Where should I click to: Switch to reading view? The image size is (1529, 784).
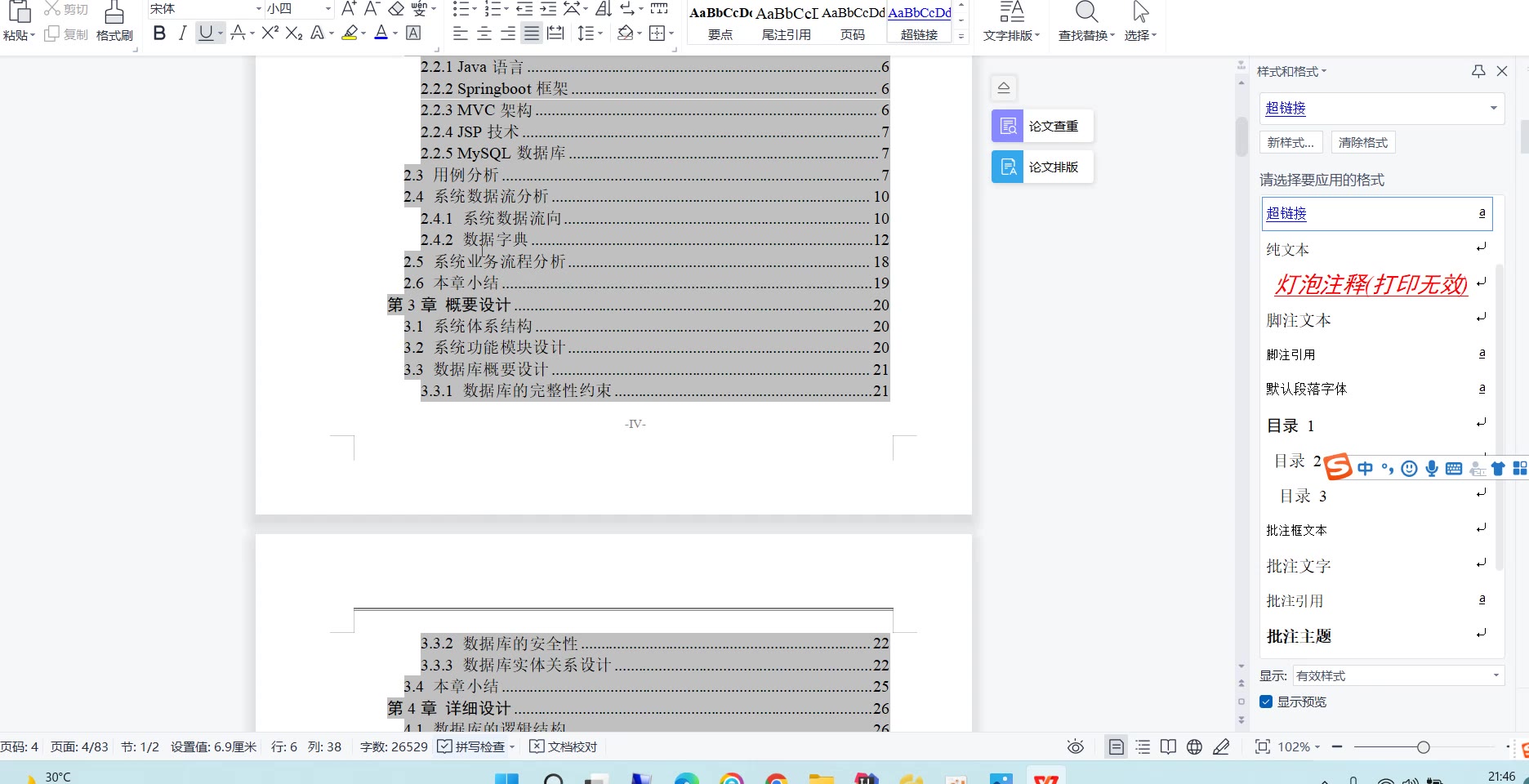pos(1169,746)
